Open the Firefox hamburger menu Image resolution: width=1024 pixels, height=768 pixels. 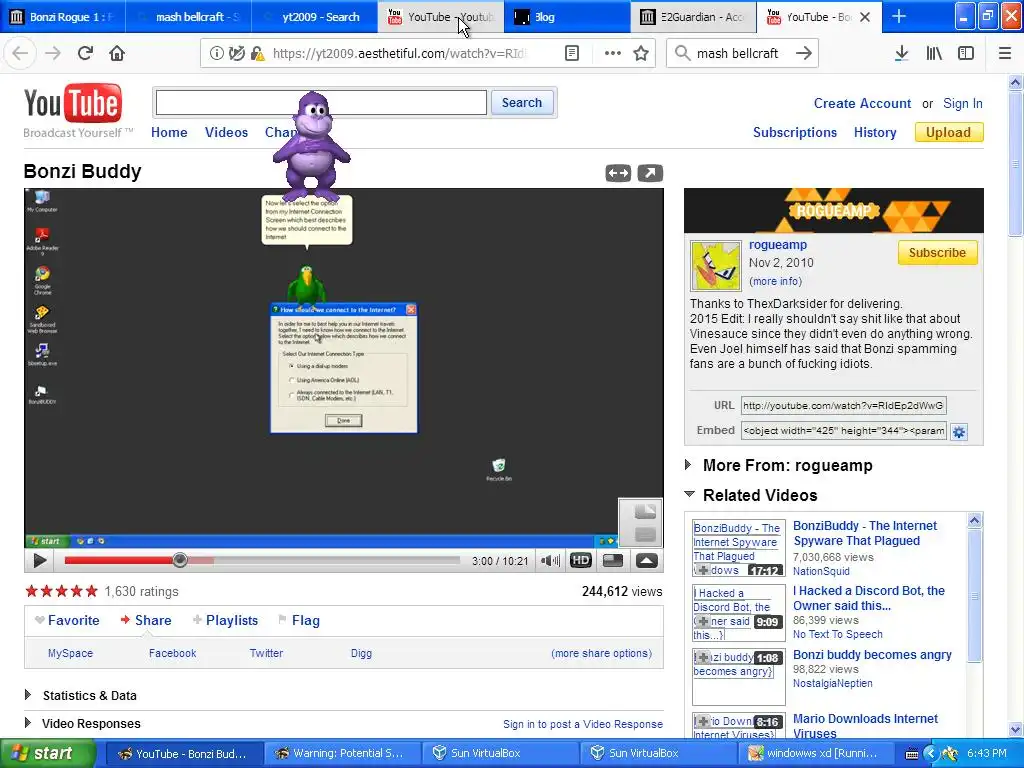pos(1004,53)
